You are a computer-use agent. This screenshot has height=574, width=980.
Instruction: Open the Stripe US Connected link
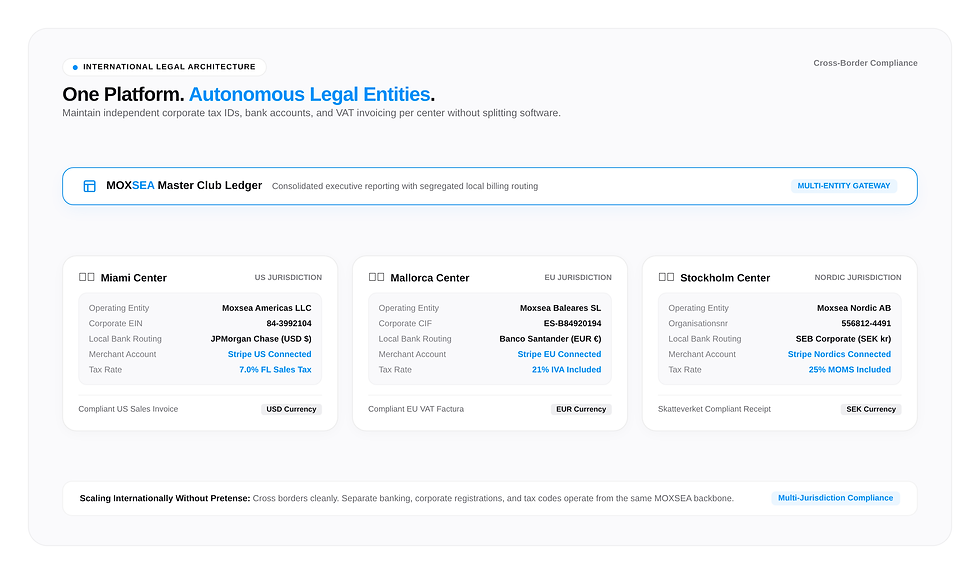(269, 354)
